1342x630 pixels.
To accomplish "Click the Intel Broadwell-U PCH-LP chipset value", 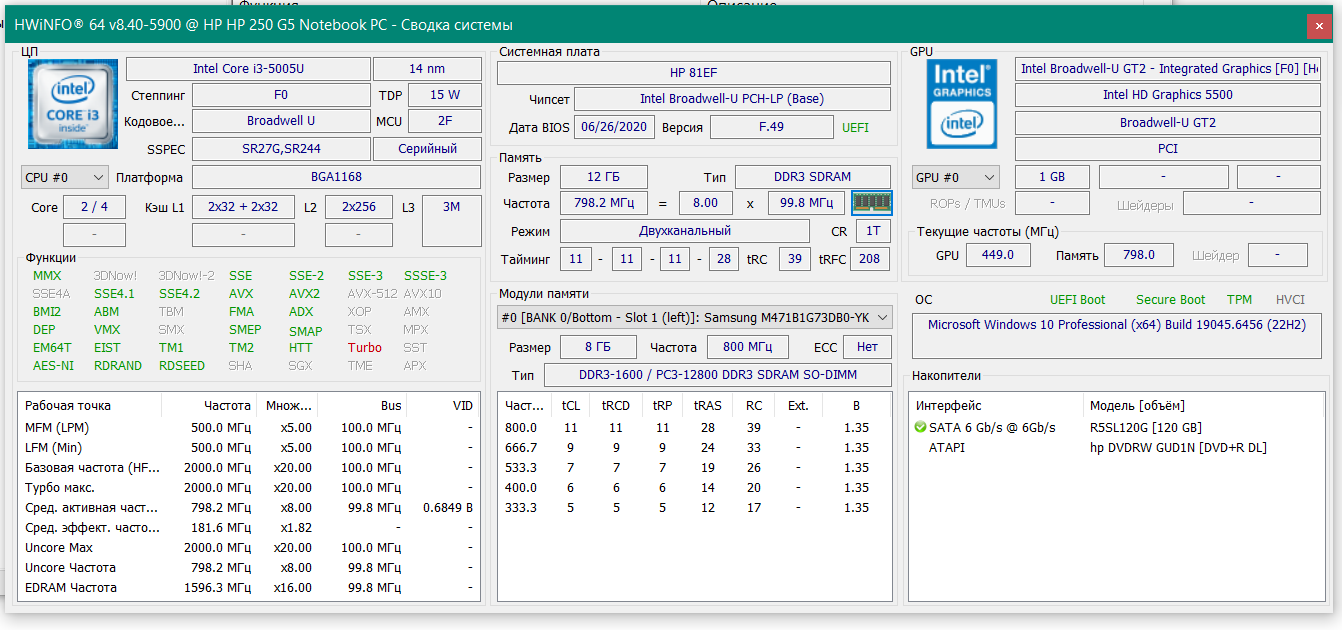I will pos(732,99).
